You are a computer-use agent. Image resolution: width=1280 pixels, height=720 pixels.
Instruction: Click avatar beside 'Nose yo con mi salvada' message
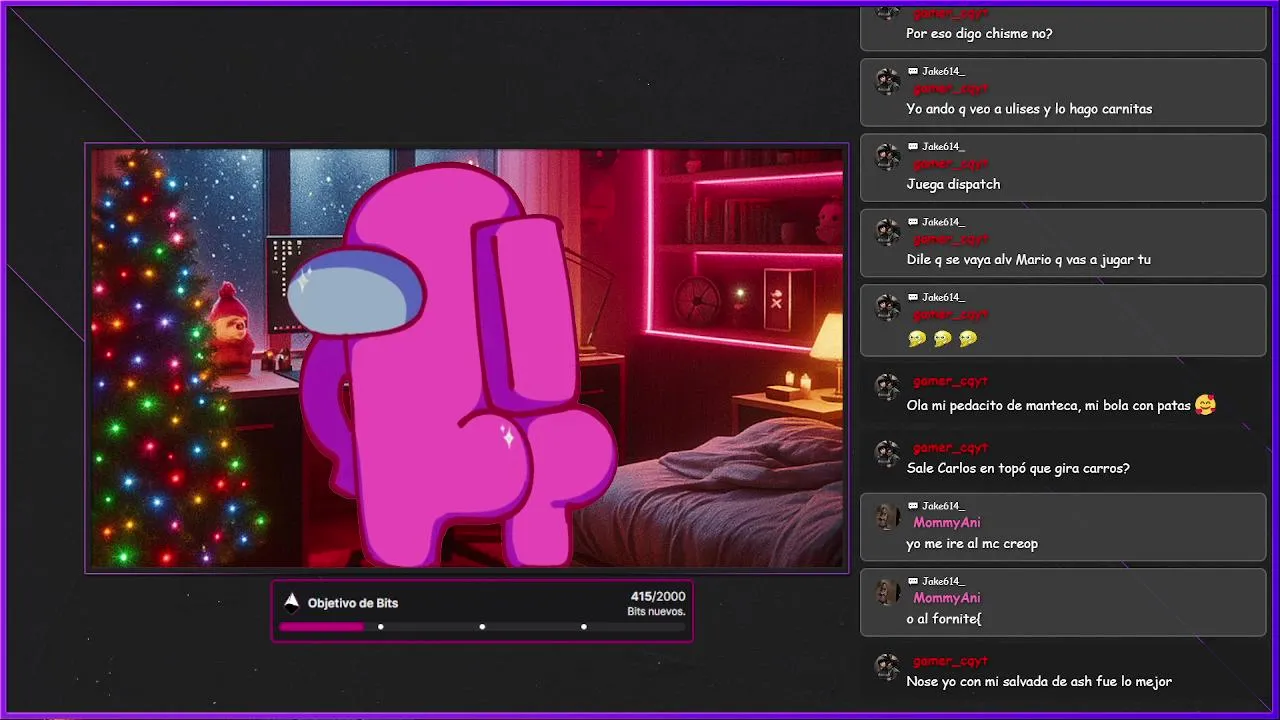coord(887,667)
